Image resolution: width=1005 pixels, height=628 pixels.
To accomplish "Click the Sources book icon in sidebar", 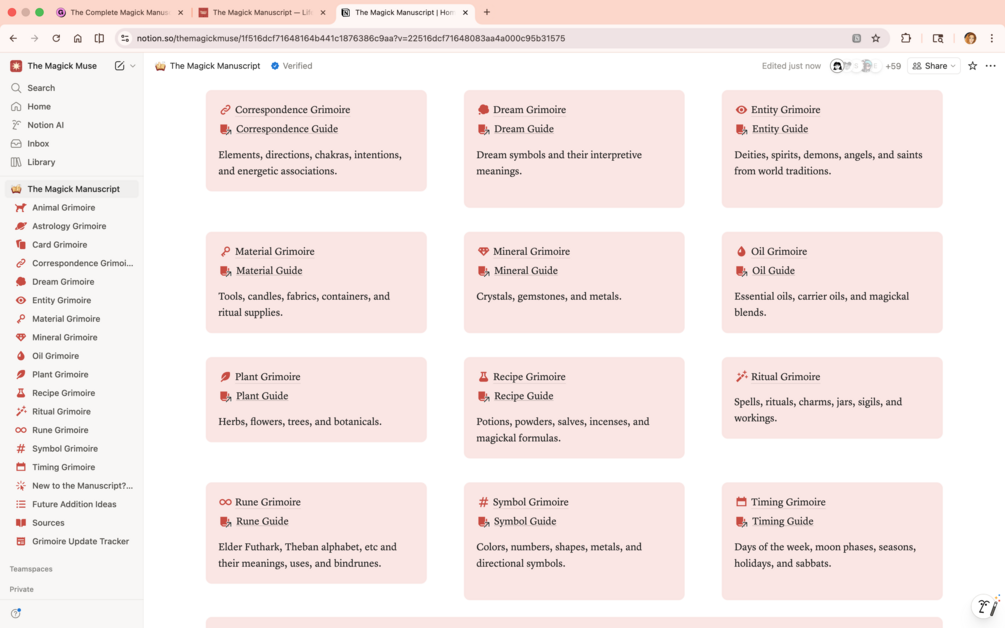I will click(x=21, y=524).
